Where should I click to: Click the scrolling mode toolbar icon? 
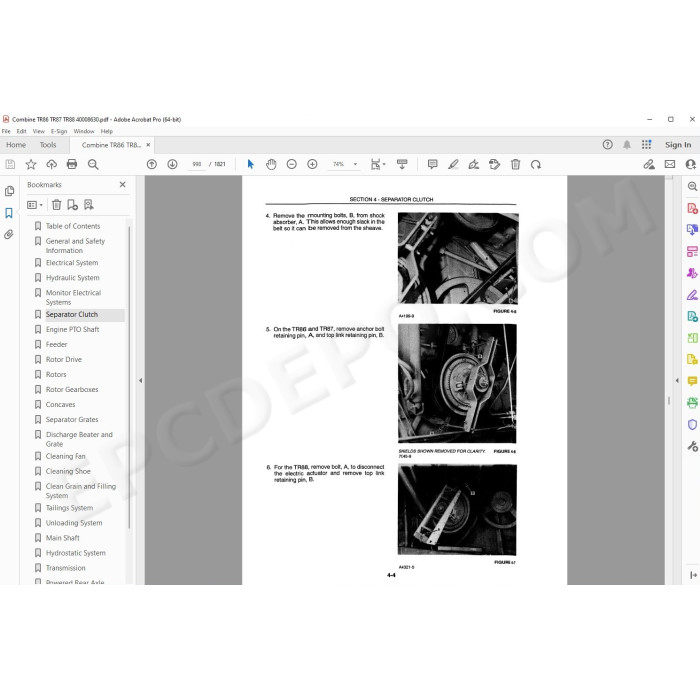(402, 164)
